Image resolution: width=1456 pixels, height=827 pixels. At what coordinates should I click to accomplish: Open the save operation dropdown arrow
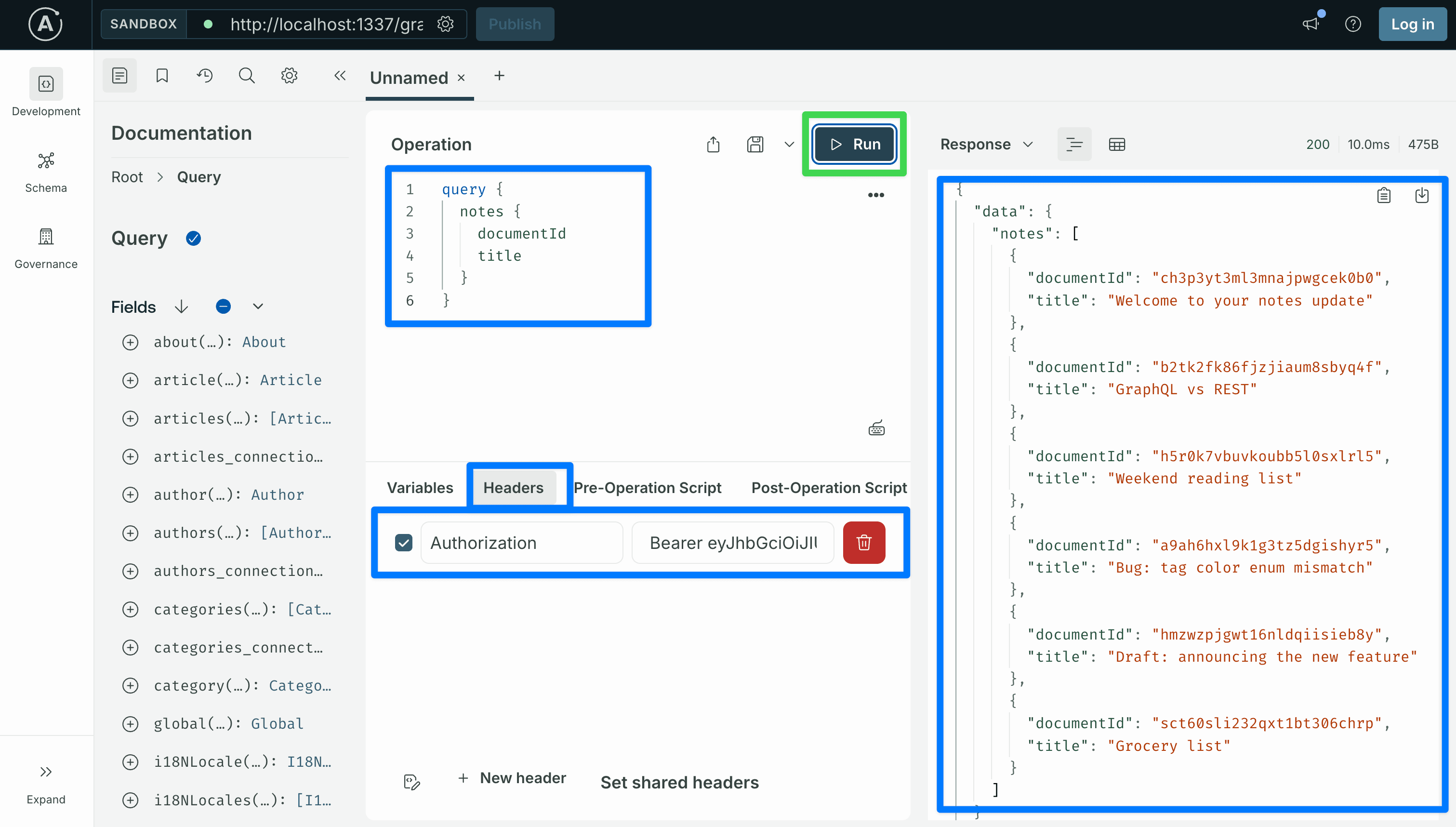coord(789,144)
